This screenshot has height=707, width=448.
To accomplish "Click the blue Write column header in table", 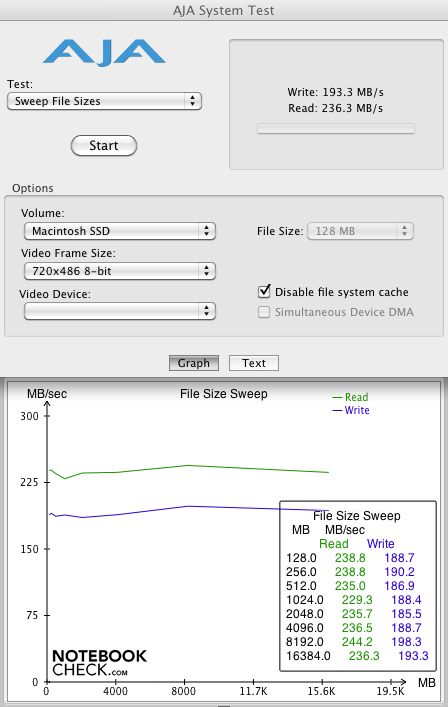I will pos(381,544).
